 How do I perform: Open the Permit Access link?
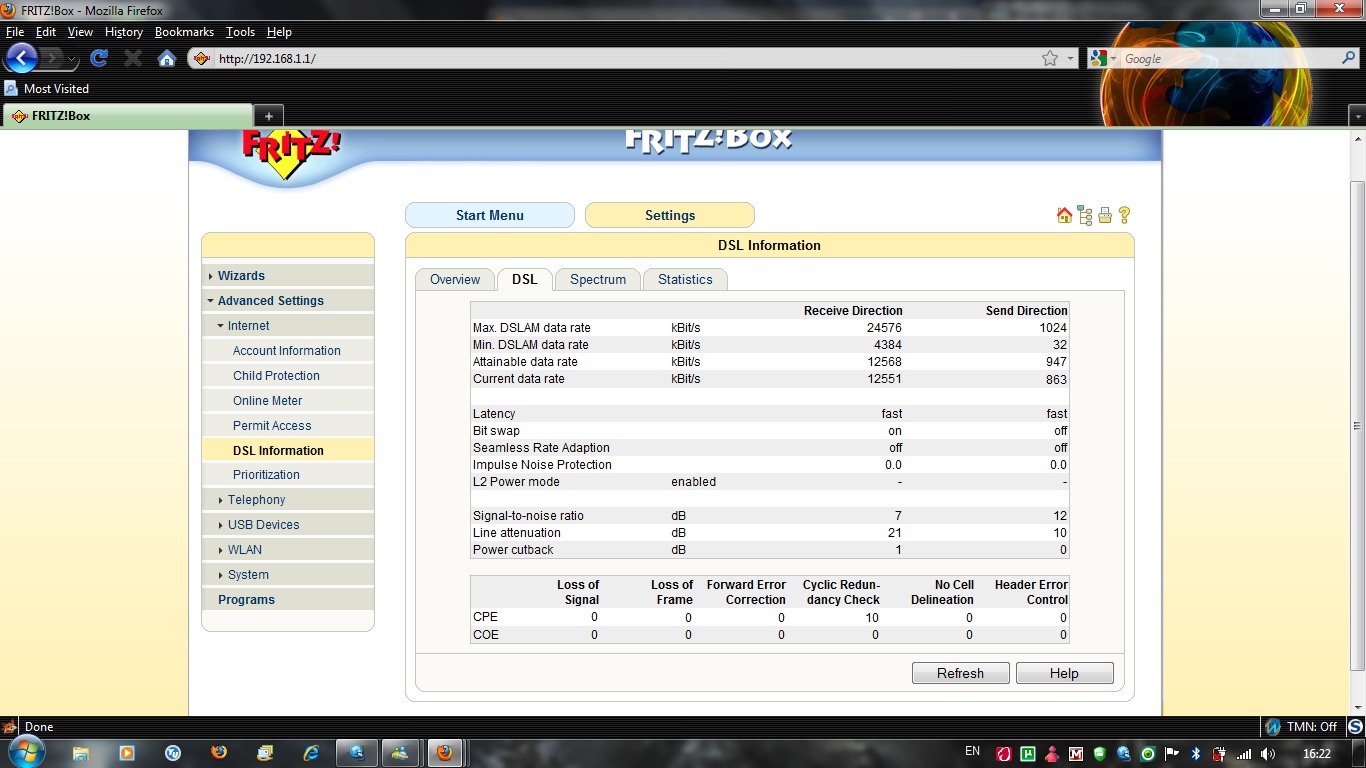pos(272,426)
